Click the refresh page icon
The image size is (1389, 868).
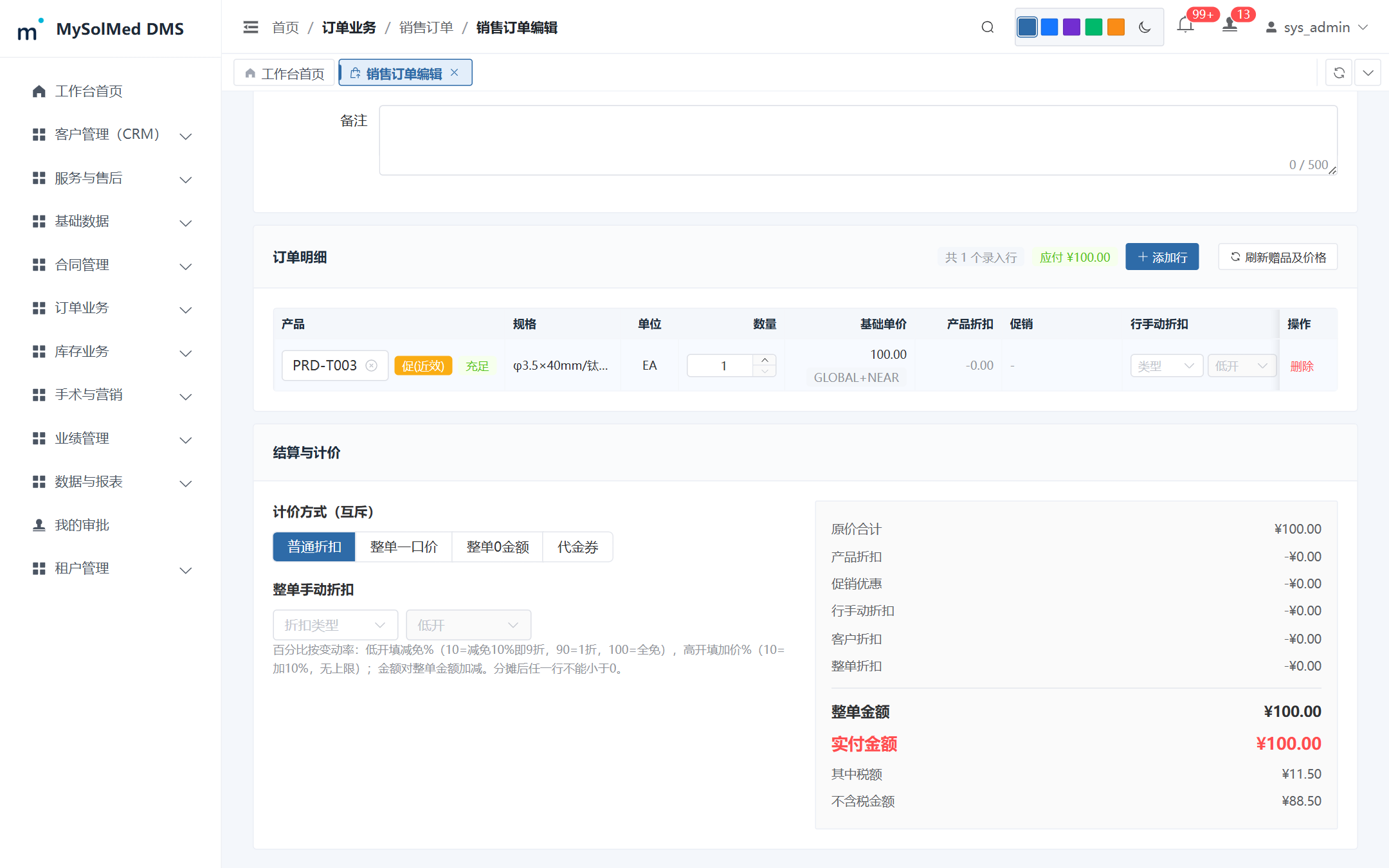(1339, 73)
